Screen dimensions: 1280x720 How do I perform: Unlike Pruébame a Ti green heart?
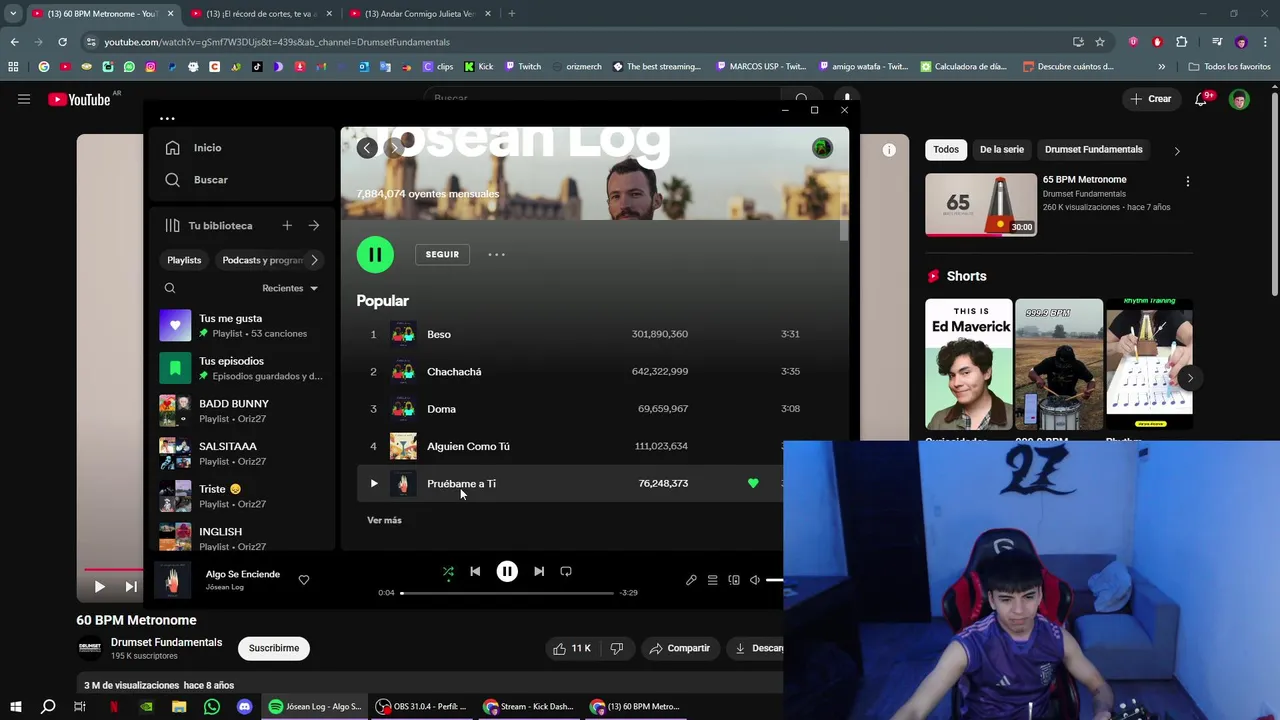[x=753, y=483]
